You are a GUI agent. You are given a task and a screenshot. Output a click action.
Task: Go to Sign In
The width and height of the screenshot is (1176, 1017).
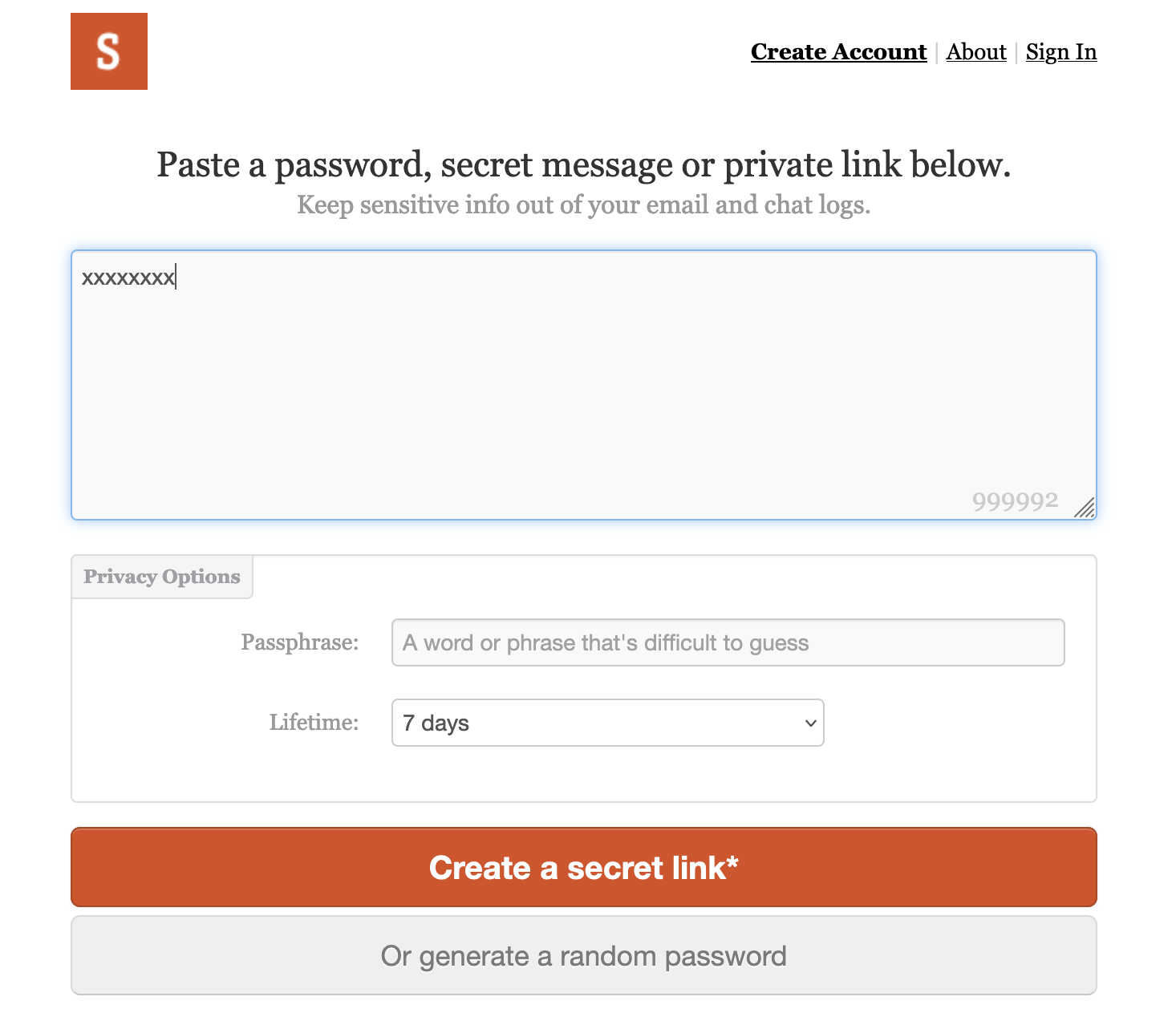pos(1061,52)
